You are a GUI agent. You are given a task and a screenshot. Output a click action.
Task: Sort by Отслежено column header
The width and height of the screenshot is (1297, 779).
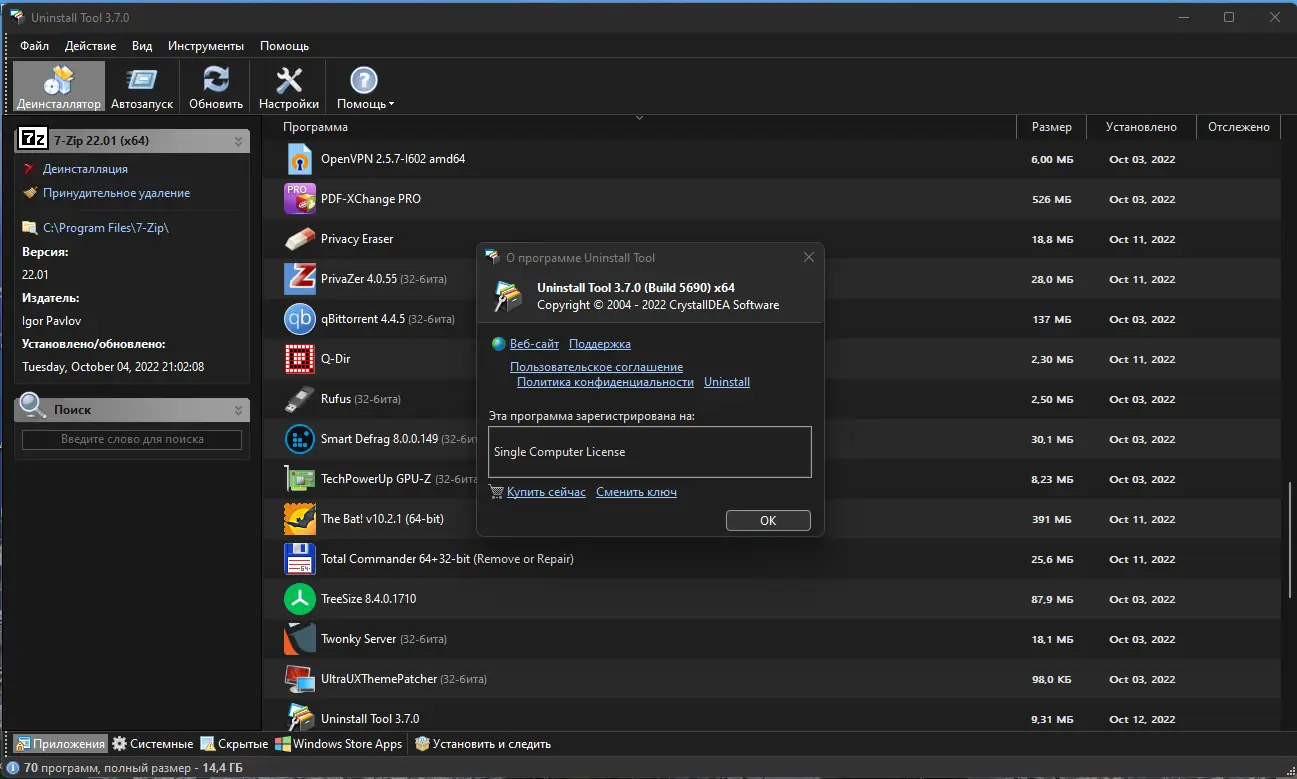point(1238,127)
